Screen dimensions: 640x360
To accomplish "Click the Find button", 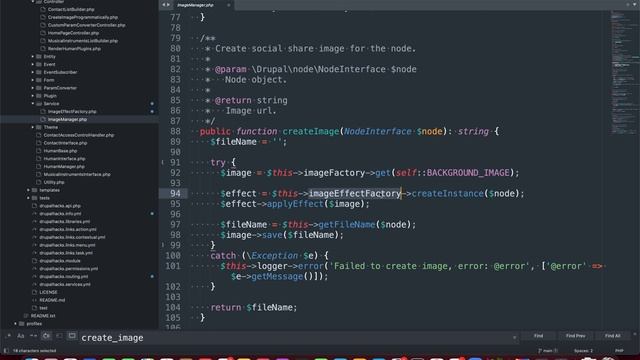I will 538,336.
